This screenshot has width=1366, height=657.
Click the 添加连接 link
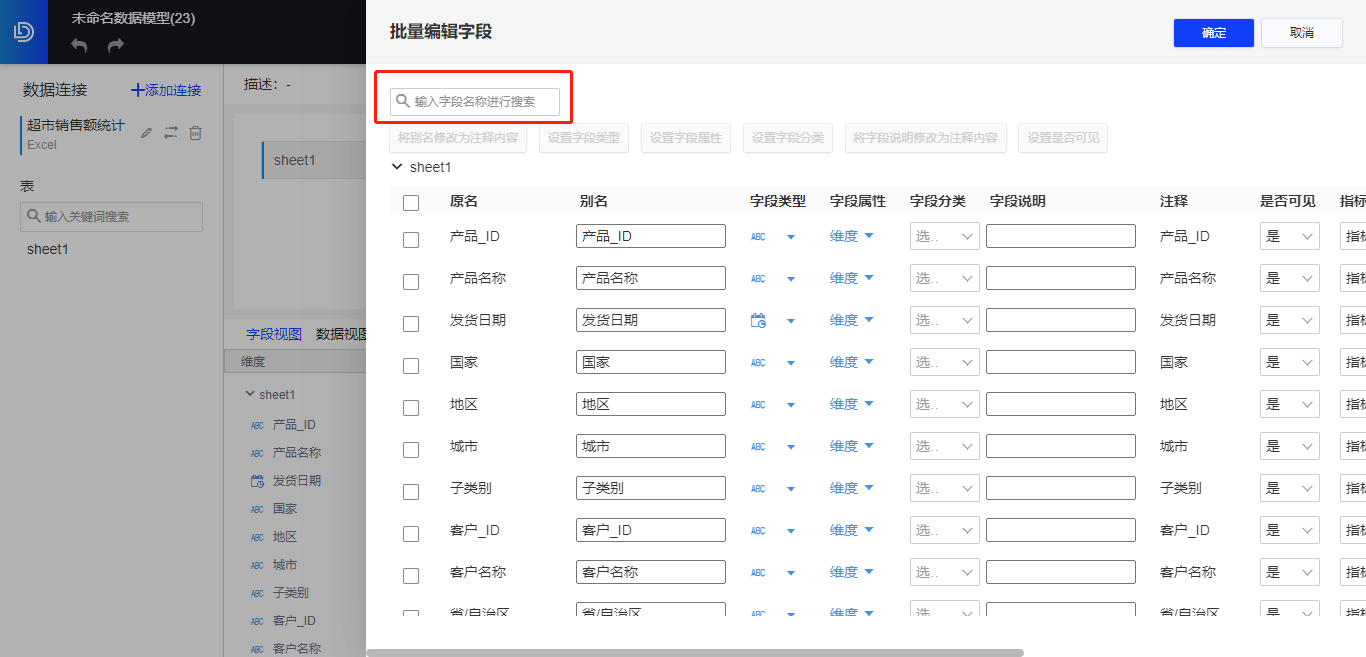tap(165, 89)
